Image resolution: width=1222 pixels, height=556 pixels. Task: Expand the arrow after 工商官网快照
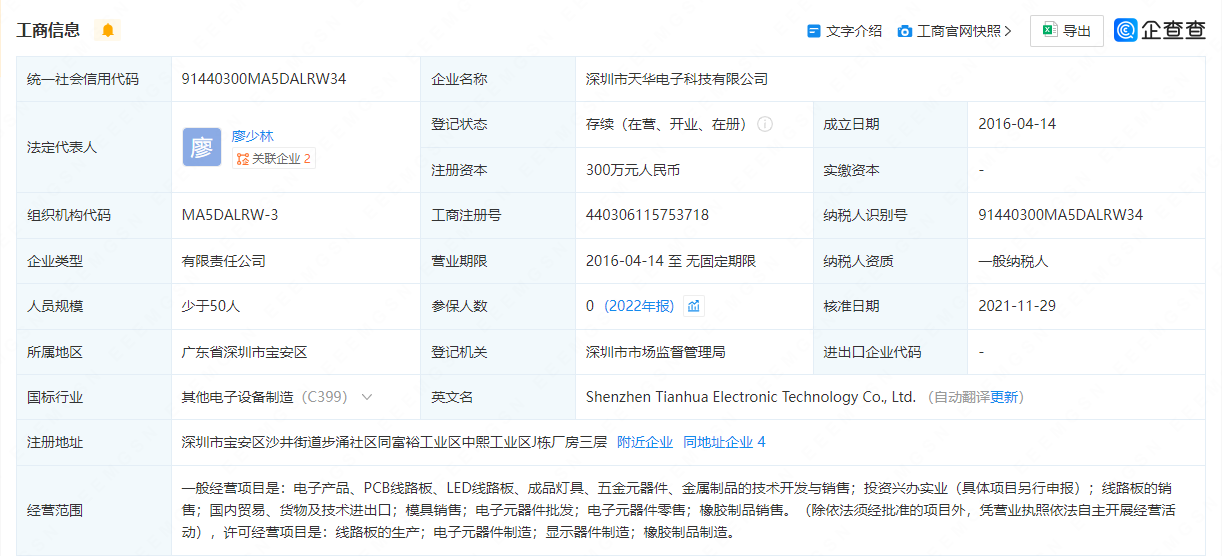pos(1008,31)
